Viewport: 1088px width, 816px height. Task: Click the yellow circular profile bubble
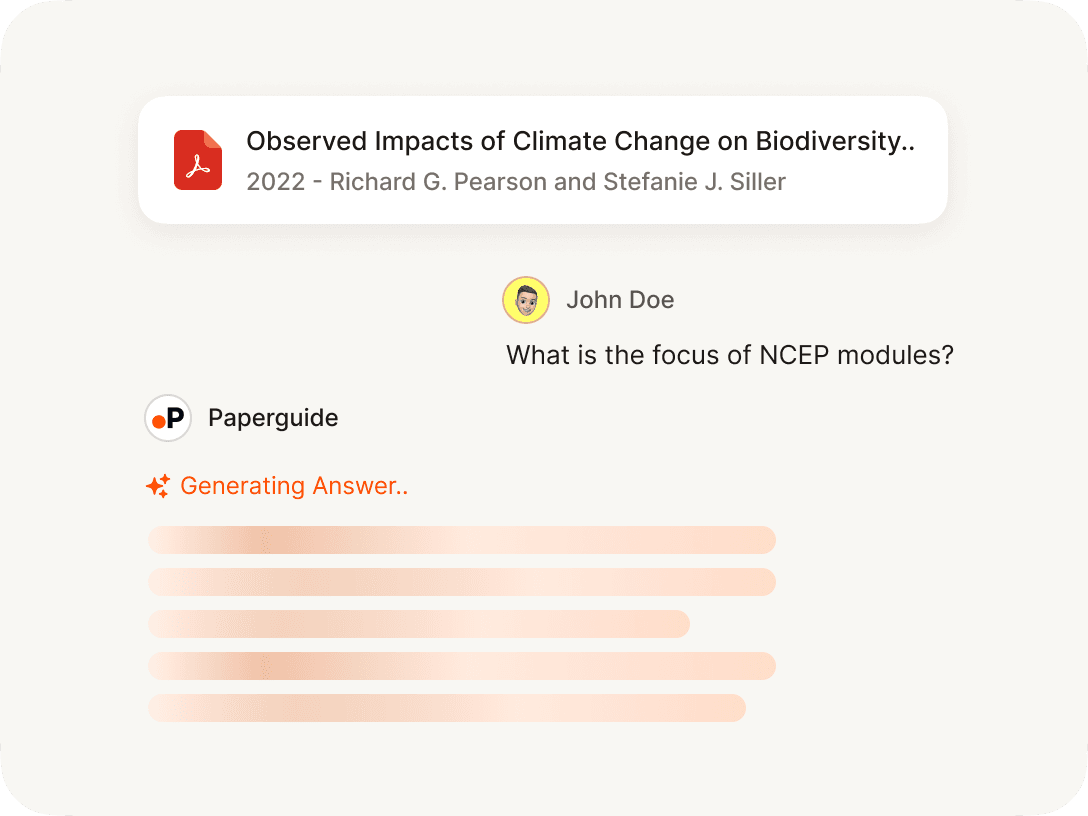pyautogui.click(x=526, y=300)
